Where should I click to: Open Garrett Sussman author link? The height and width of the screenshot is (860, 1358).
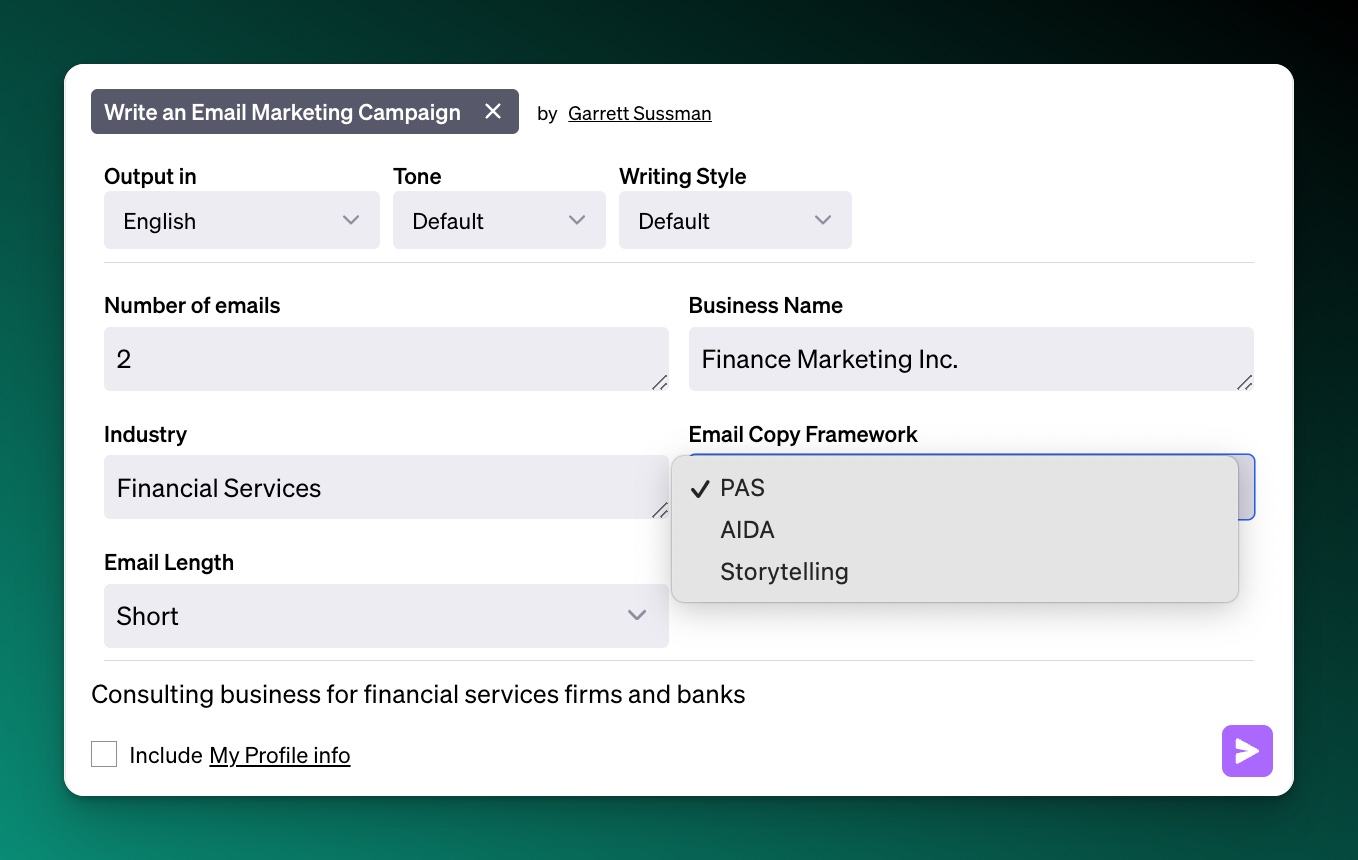click(639, 113)
